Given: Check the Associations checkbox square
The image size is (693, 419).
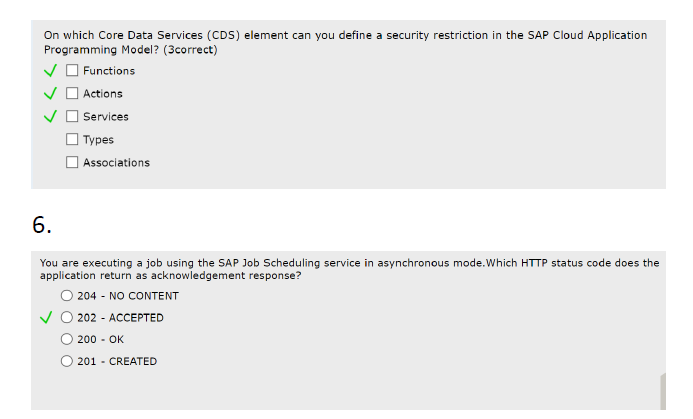Looking at the screenshot, I should [x=72, y=162].
